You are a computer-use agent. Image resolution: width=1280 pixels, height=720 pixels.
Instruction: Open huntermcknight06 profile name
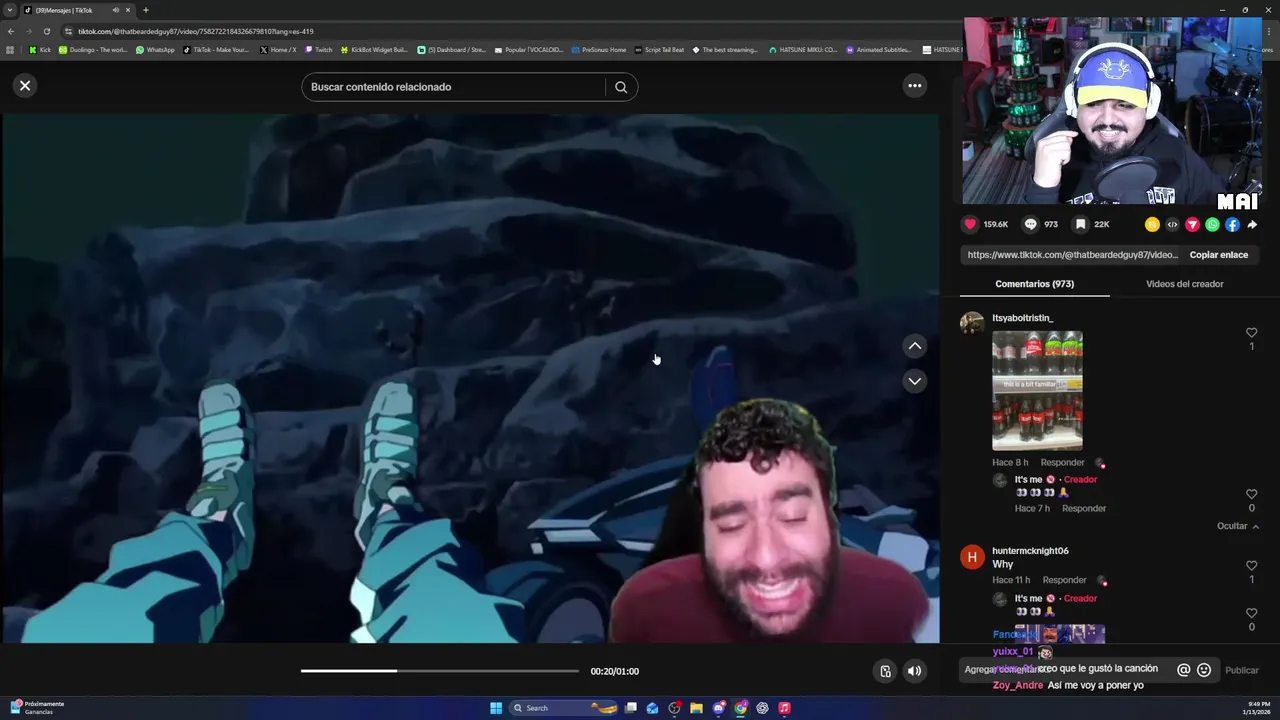[1030, 551]
